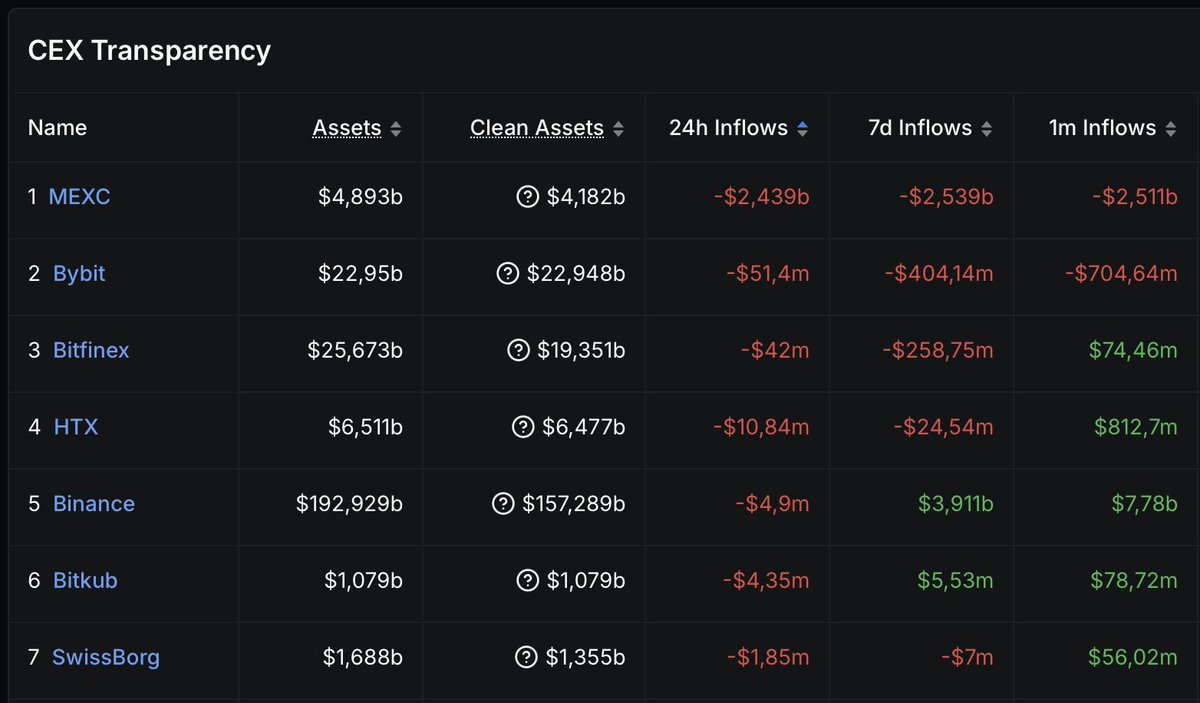The image size is (1200, 703).
Task: Open the MEXC exchange link
Action: click(x=79, y=196)
